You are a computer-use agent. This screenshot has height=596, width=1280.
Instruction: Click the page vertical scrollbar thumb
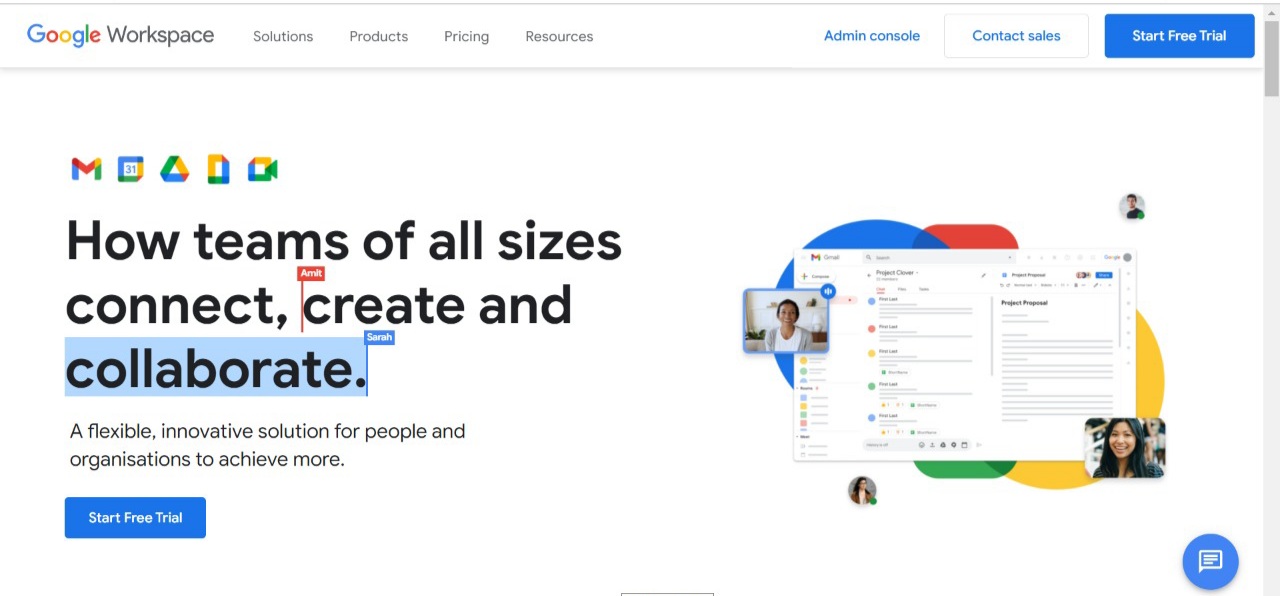point(1271,57)
